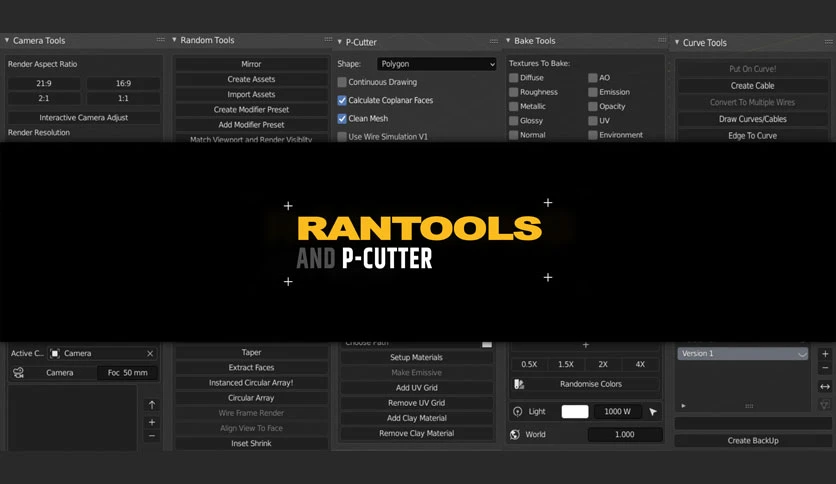Screen dimensions: 836x484
Task: Click the World strength 1.000 field
Action: [624, 434]
